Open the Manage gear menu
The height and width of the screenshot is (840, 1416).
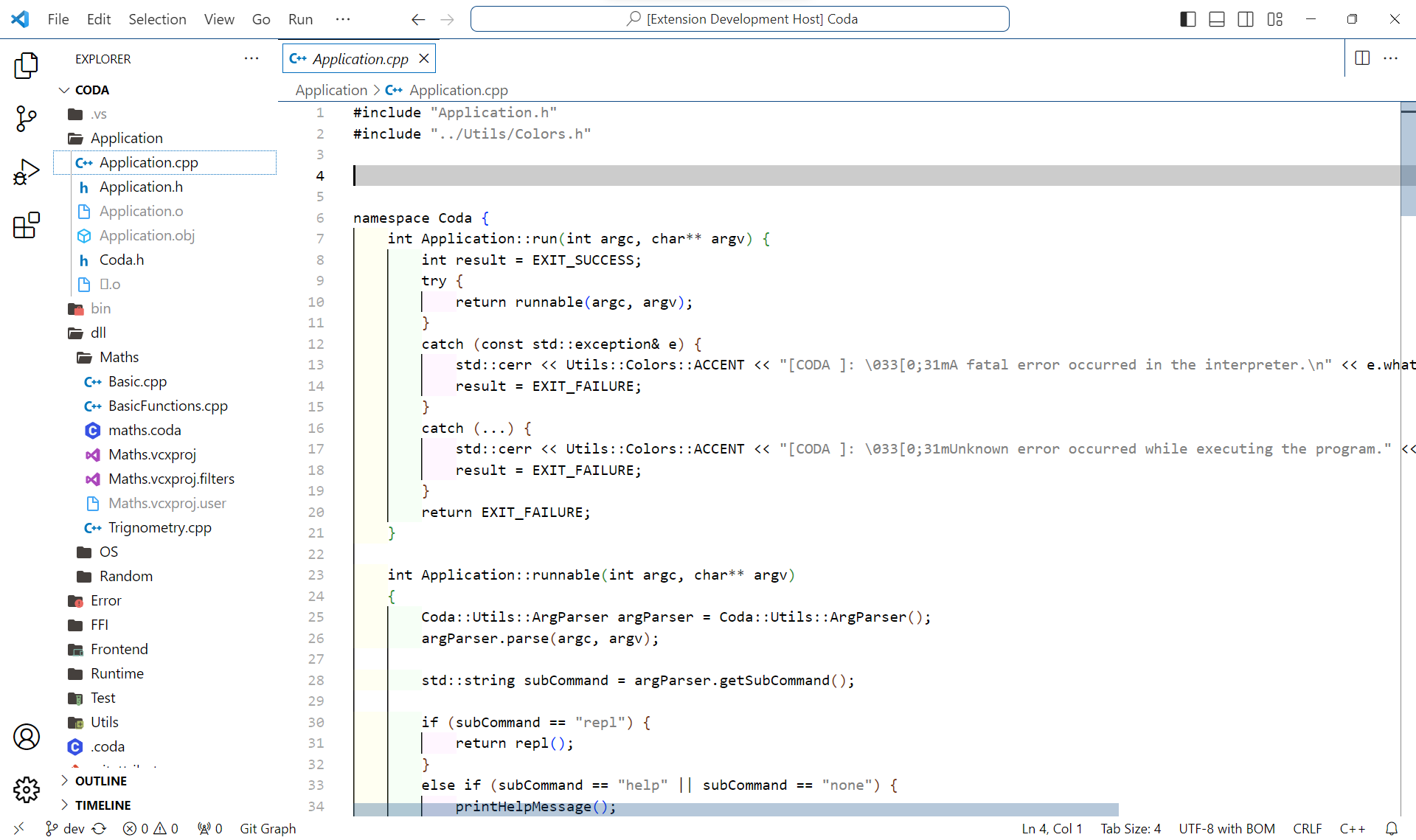coord(27,790)
